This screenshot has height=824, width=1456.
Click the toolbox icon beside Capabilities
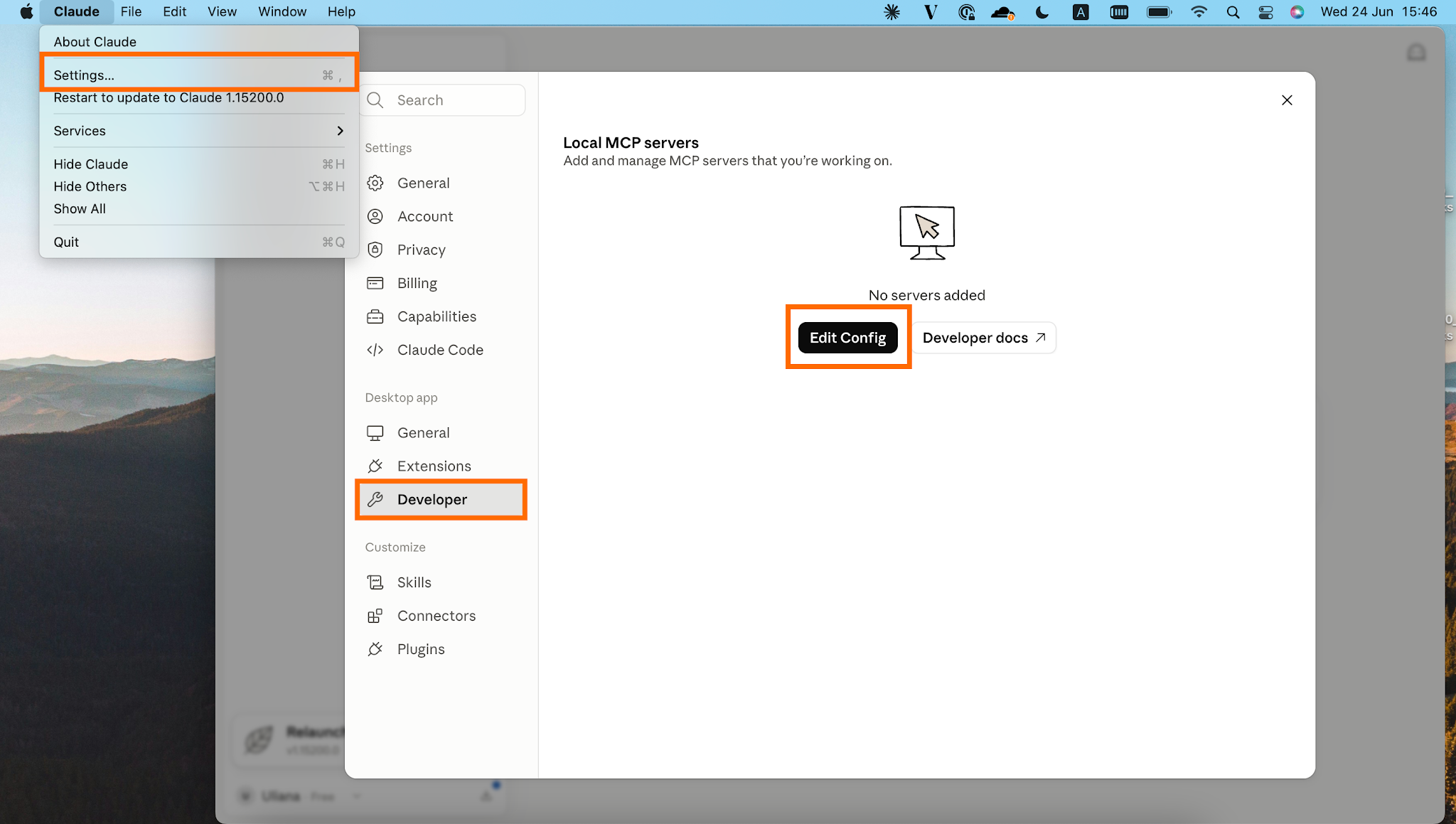[375, 316]
